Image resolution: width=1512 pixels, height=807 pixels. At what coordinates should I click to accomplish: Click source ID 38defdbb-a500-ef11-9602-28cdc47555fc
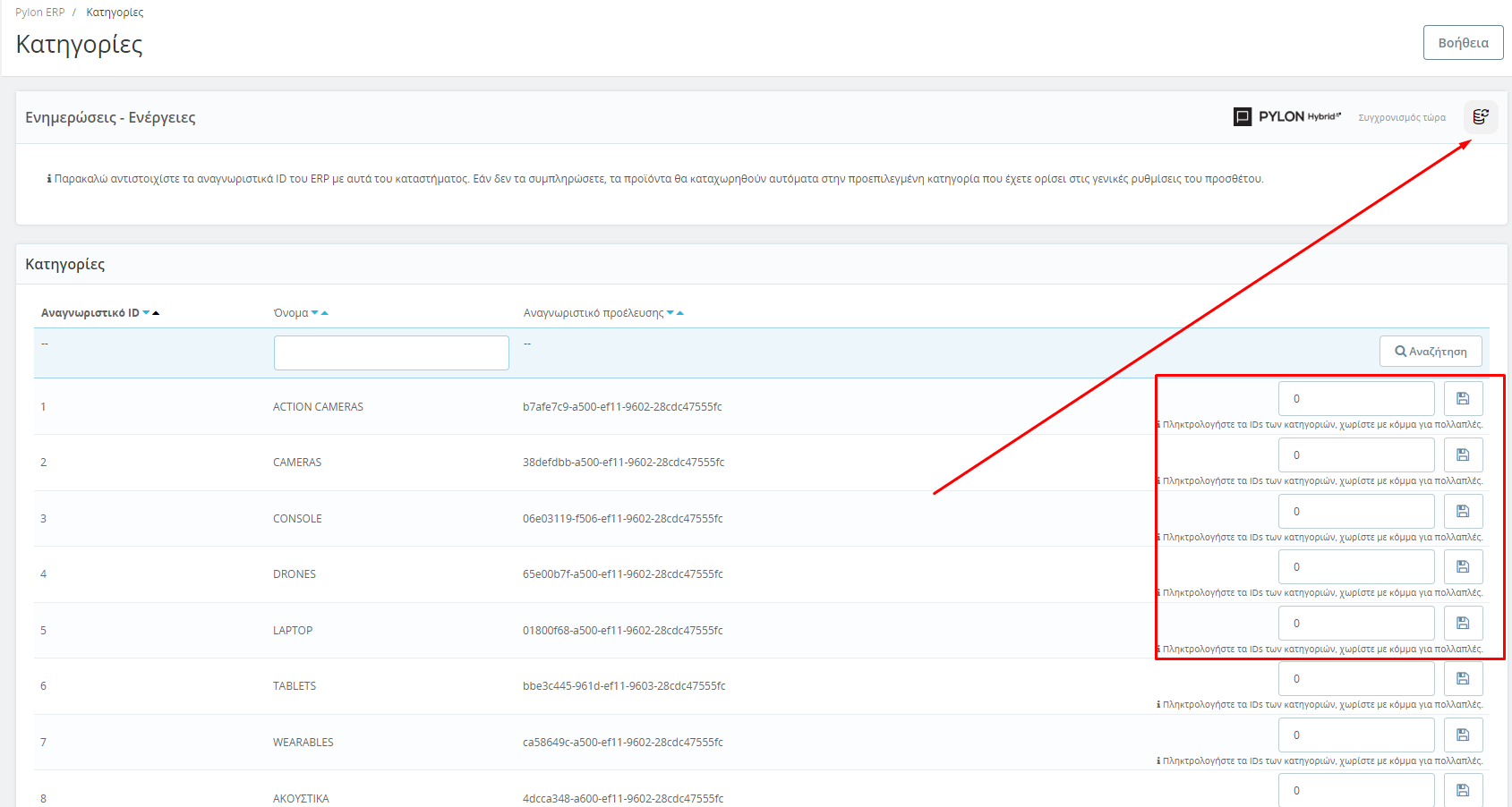[x=624, y=463]
